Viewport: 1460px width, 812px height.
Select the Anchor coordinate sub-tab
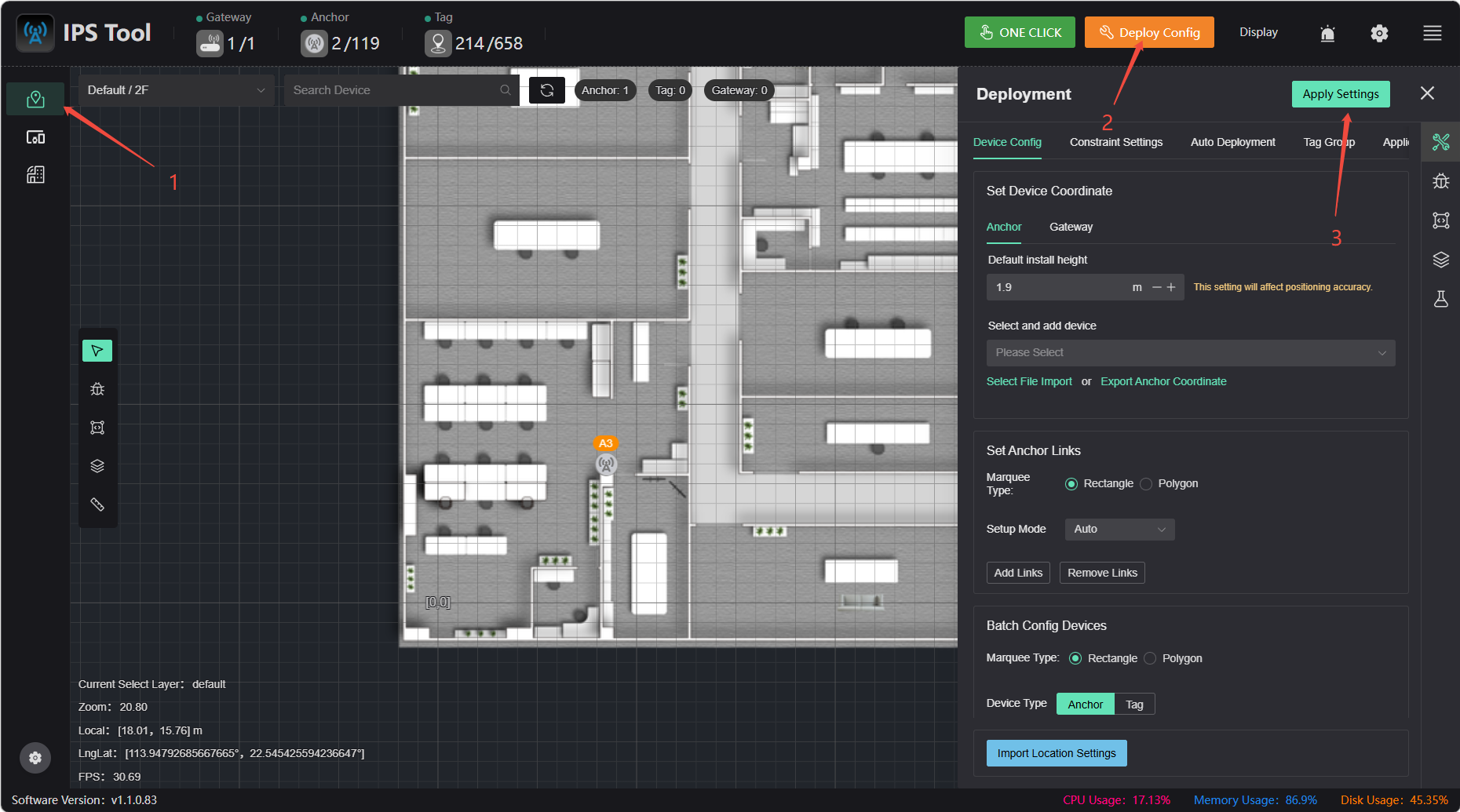pyautogui.click(x=1004, y=227)
